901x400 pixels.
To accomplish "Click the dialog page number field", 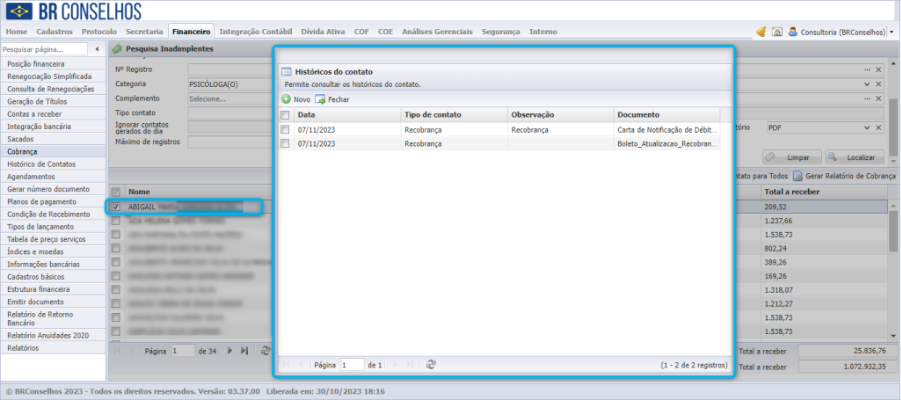I will pos(352,365).
